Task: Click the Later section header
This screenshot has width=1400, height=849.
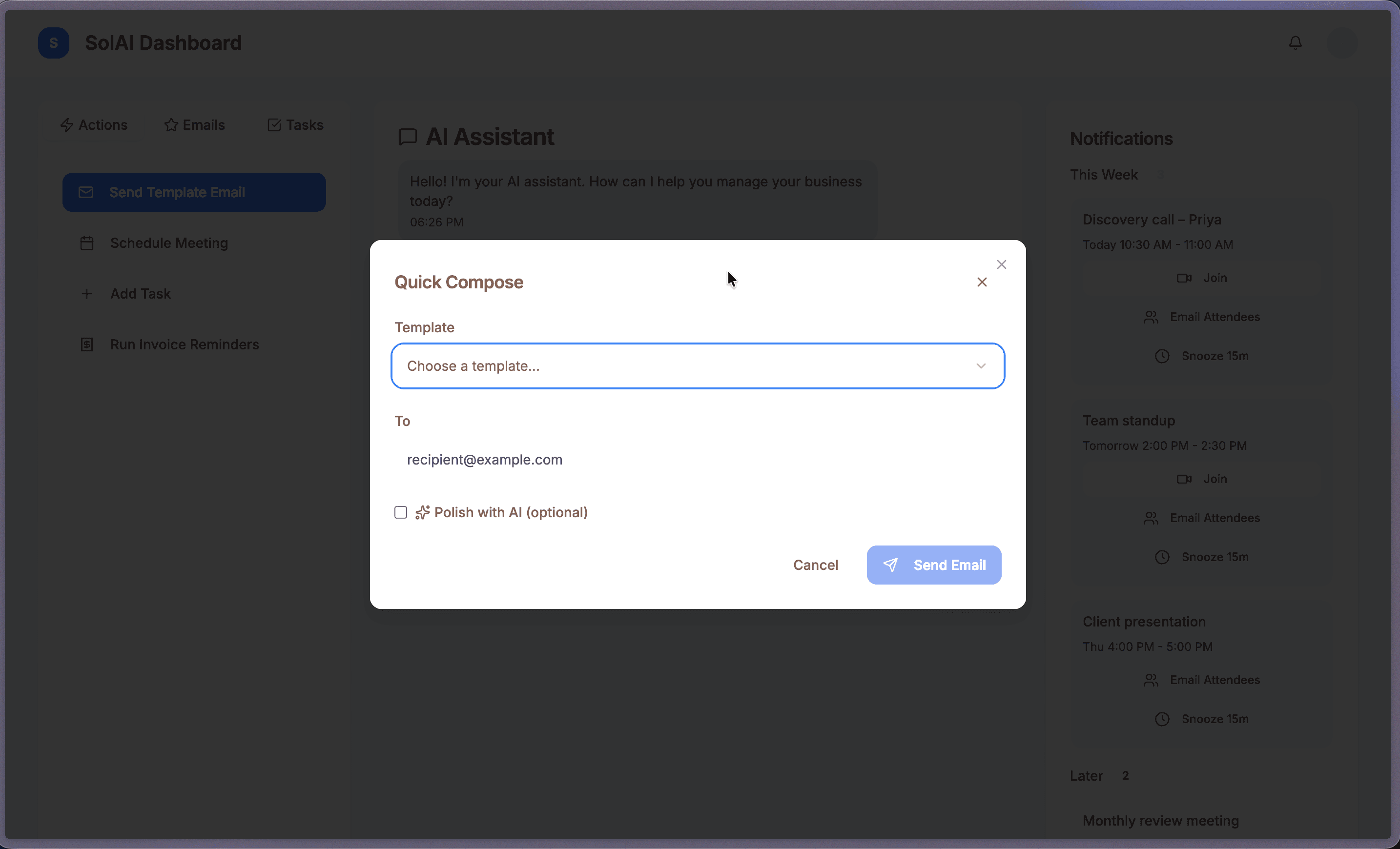Action: click(1086, 776)
